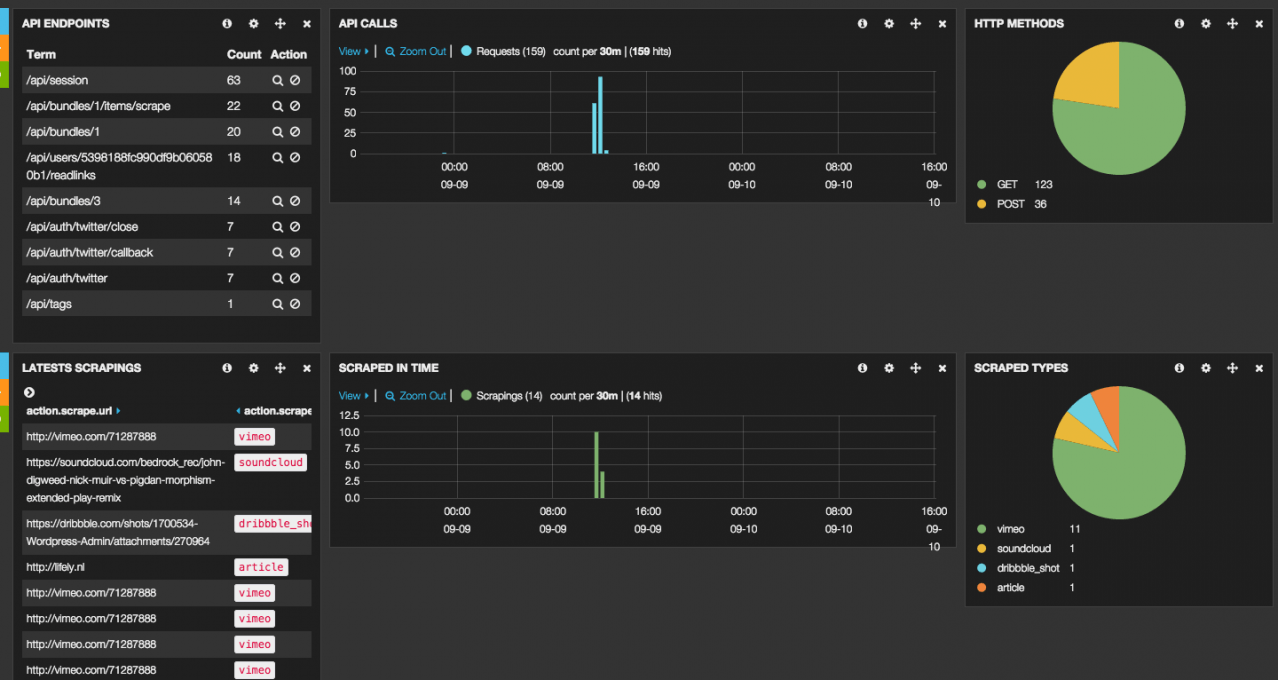
Task: Click the move icon on HTTP METHODS panel
Action: 1232,23
